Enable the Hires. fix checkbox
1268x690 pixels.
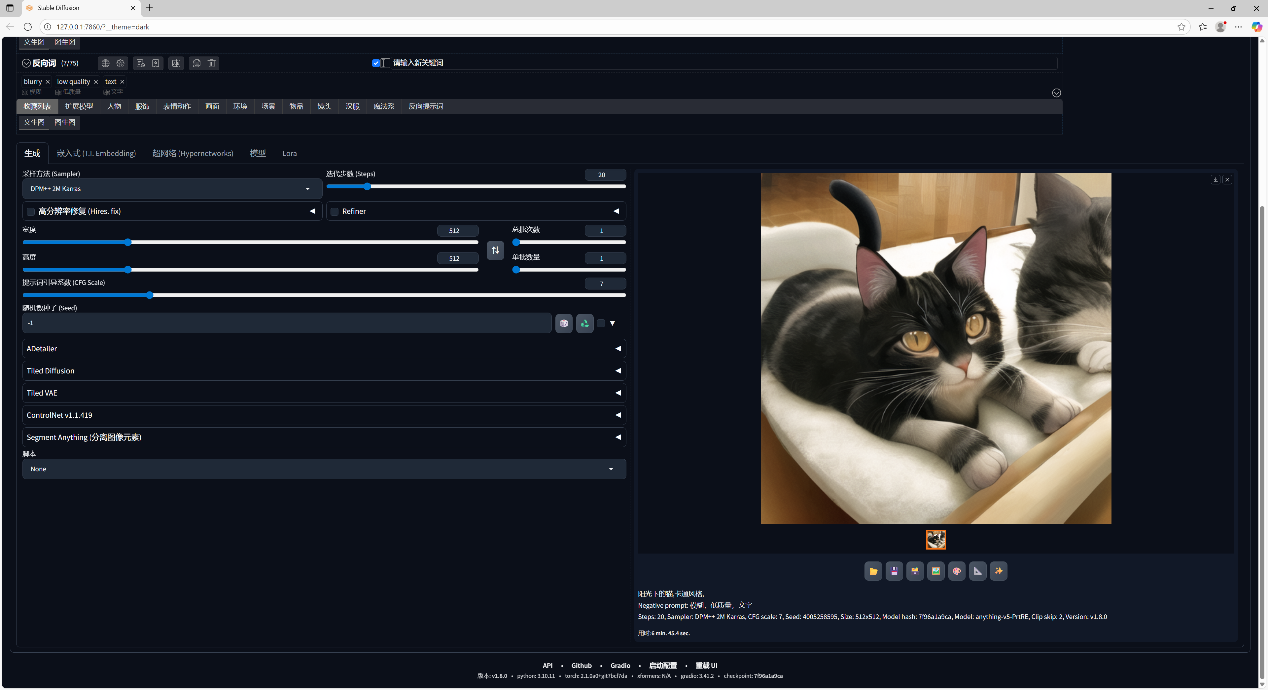tap(31, 212)
